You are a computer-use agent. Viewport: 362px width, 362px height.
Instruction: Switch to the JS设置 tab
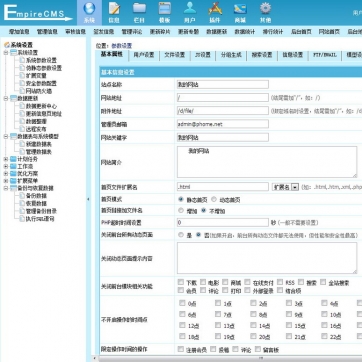[203, 55]
